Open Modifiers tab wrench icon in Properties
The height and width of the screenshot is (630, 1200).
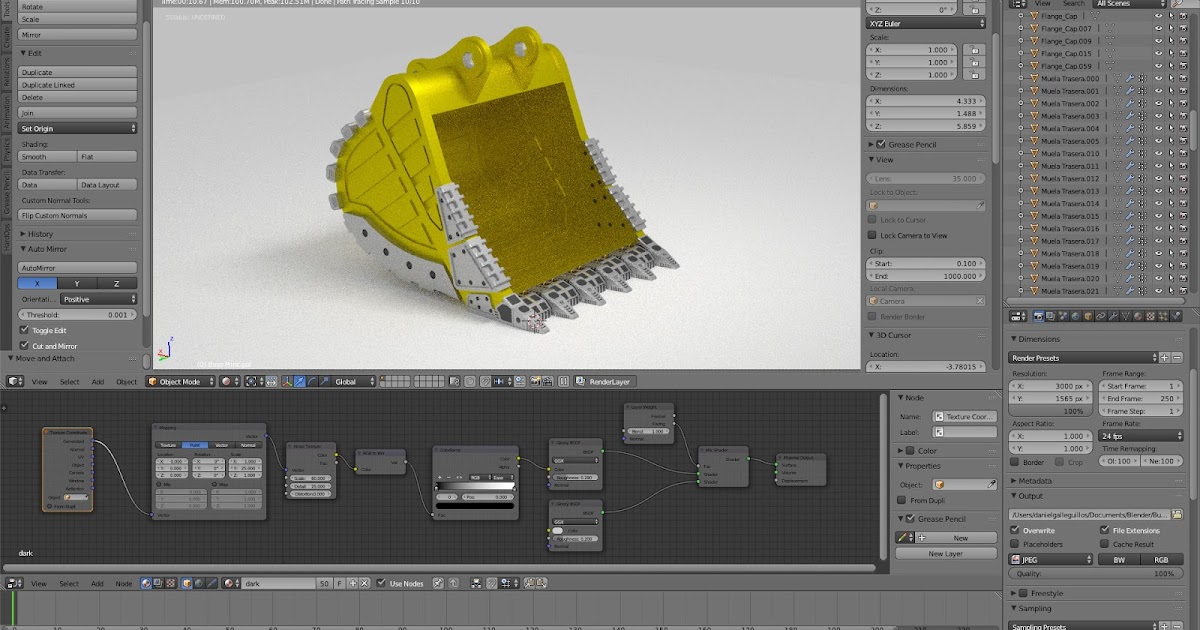1113,316
